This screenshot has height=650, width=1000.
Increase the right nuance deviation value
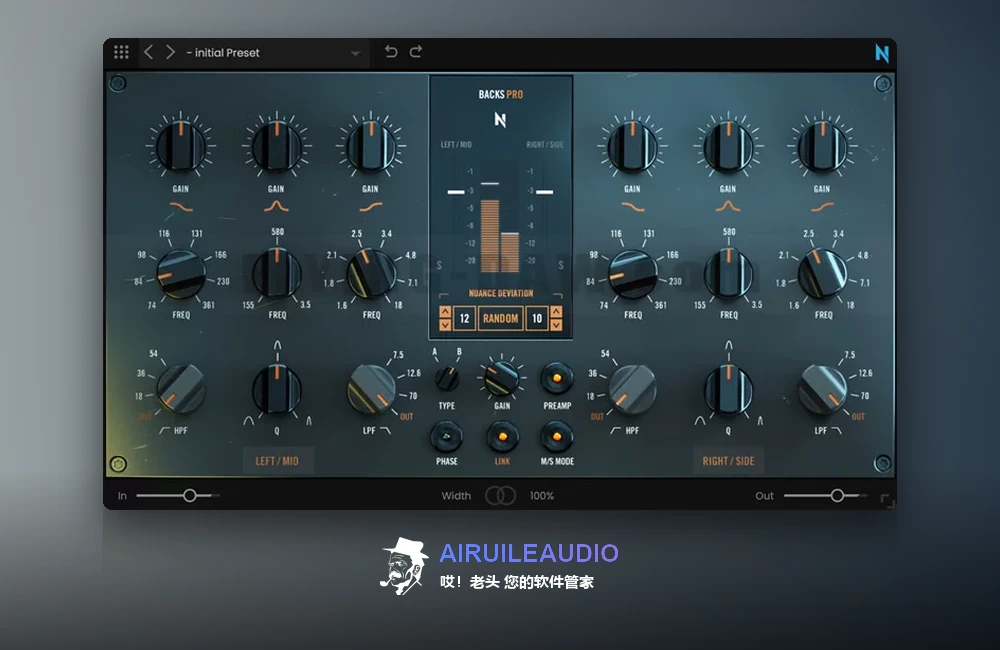tap(556, 311)
